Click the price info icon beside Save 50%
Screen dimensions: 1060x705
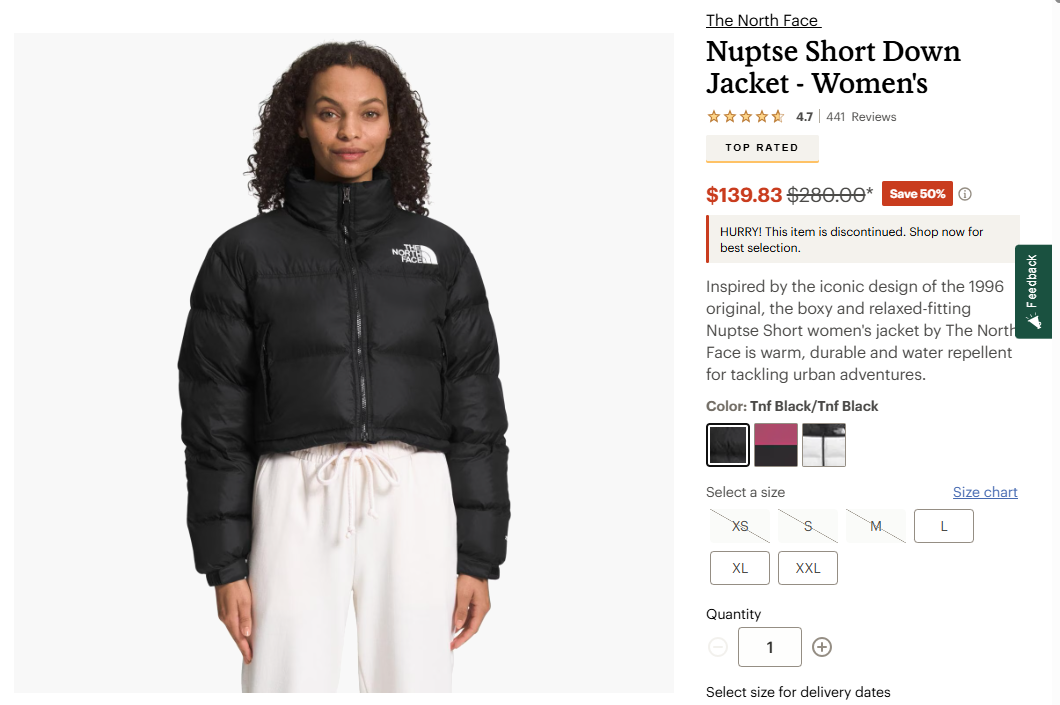point(965,194)
